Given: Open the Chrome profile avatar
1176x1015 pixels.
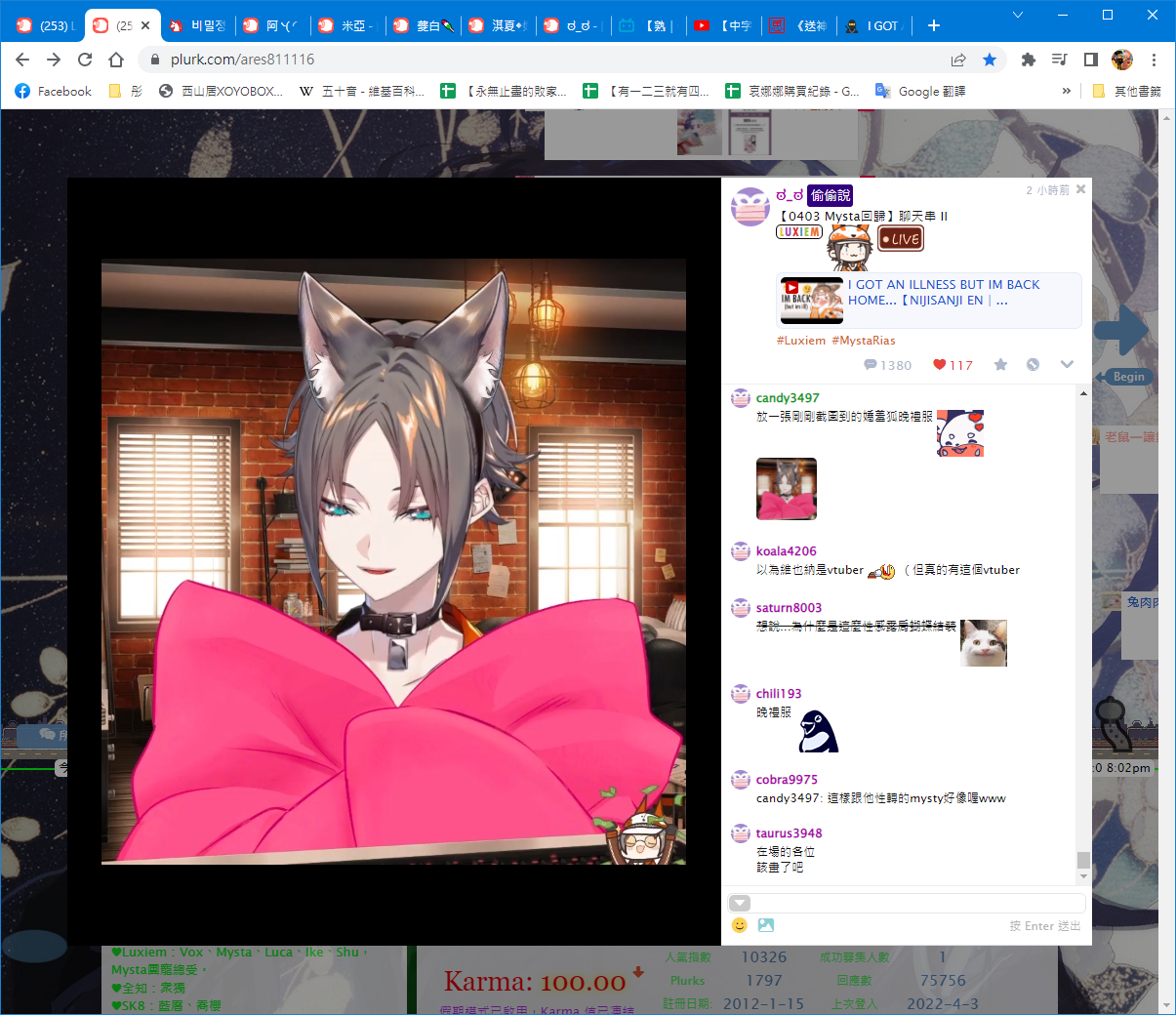Looking at the screenshot, I should [1122, 60].
